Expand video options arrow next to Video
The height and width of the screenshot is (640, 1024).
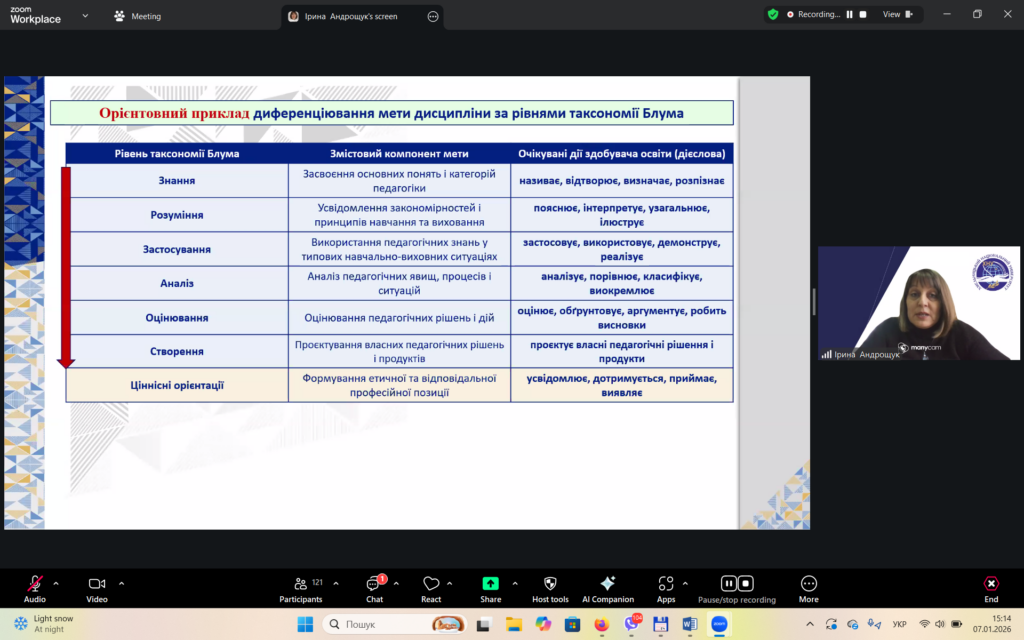(121, 583)
